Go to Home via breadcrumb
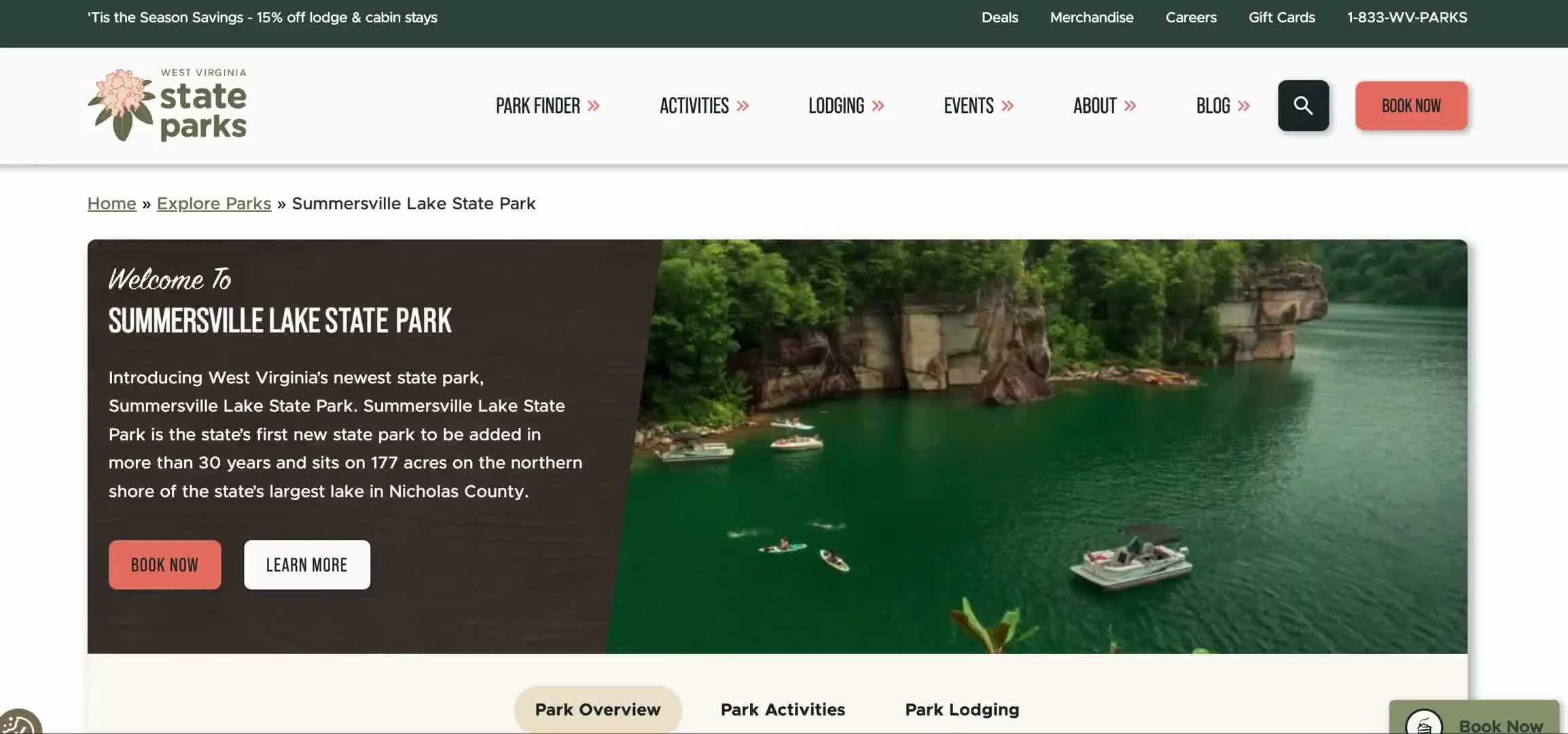Screen dimensions: 1568x734 point(111,203)
